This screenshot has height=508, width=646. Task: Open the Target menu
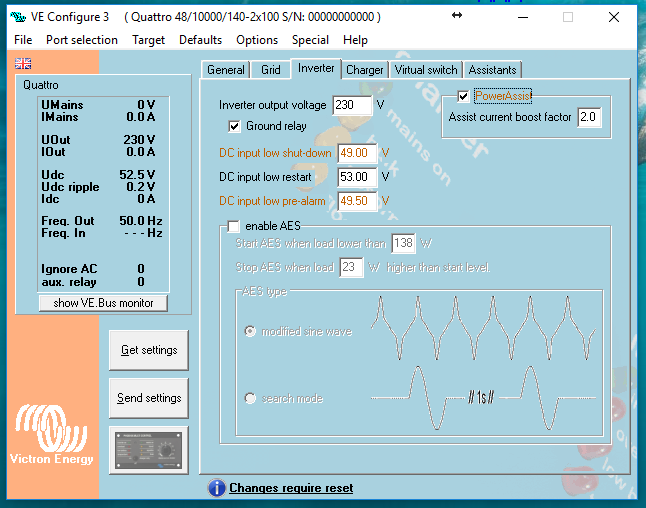(x=148, y=40)
